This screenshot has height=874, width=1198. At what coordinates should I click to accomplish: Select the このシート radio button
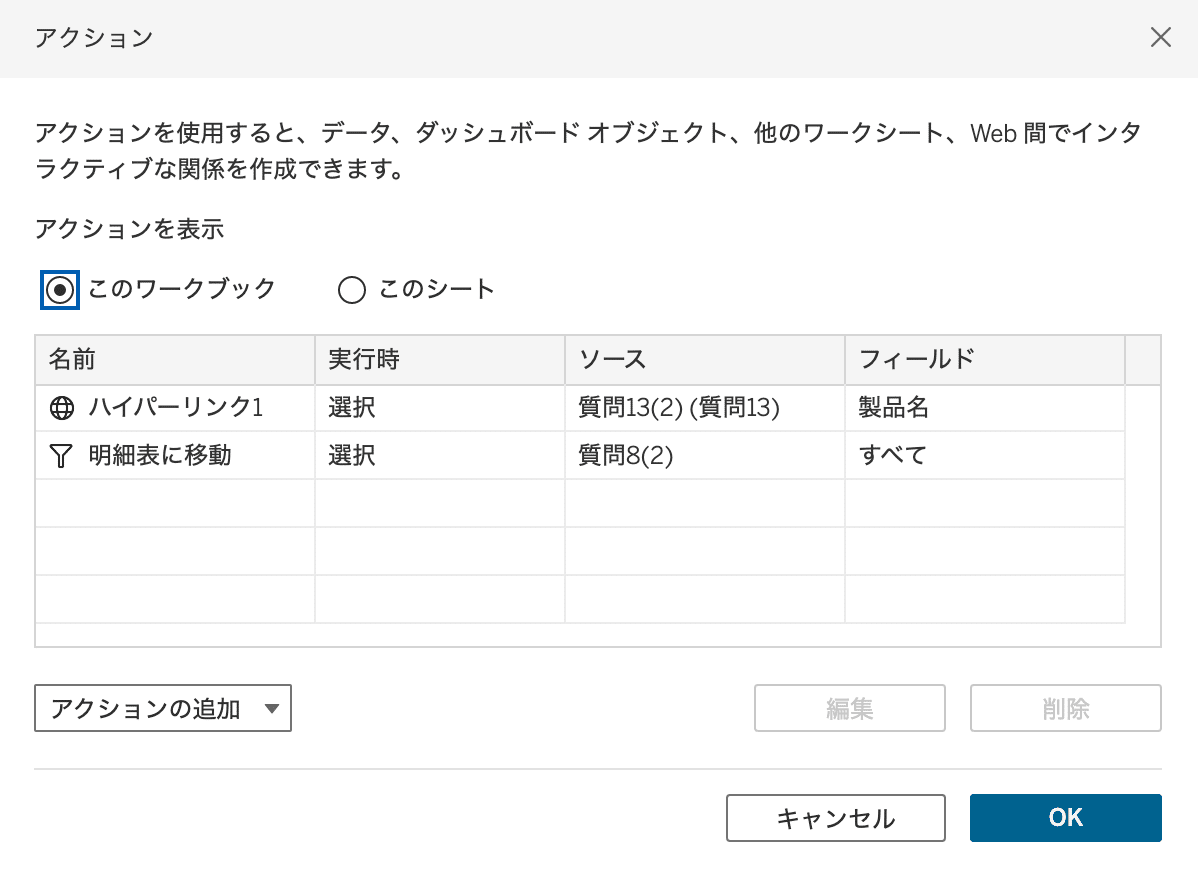point(352,290)
